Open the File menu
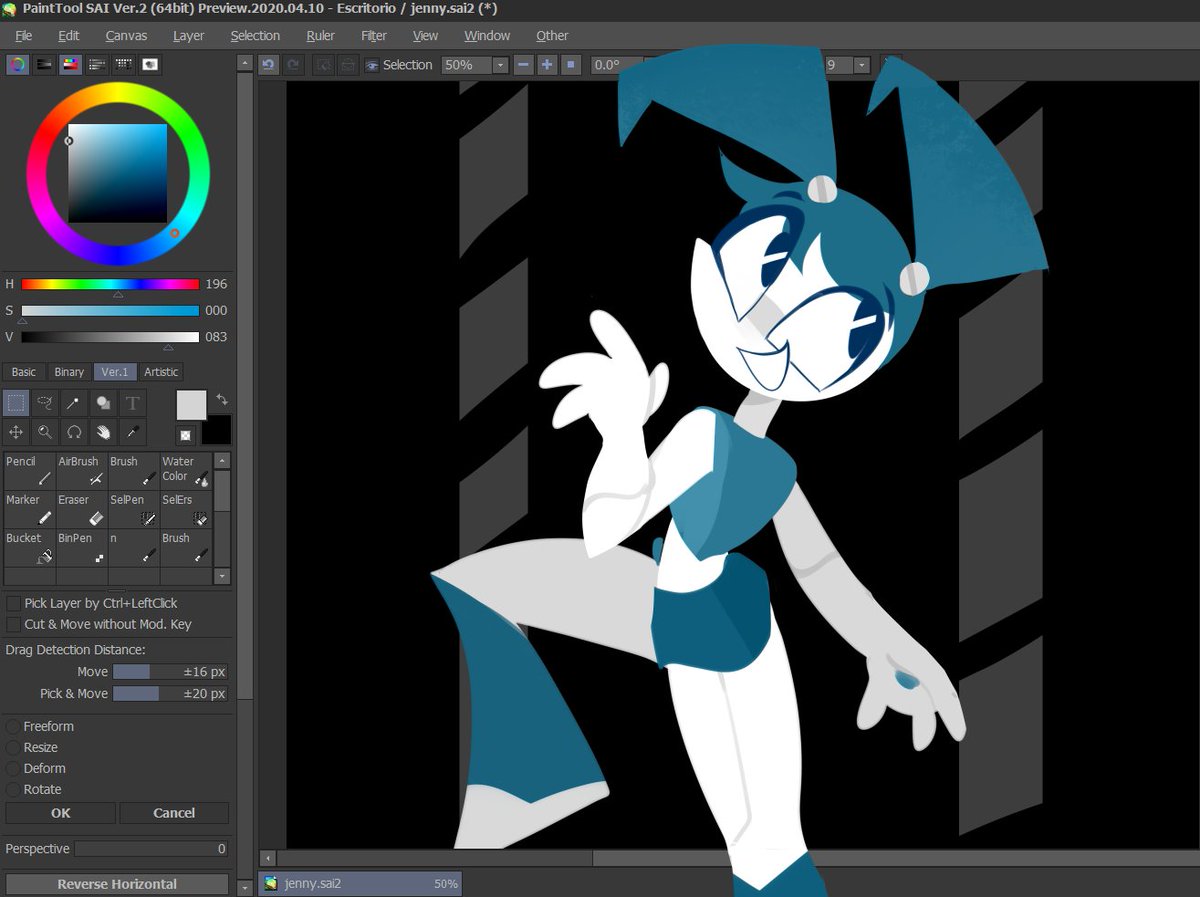 point(24,35)
